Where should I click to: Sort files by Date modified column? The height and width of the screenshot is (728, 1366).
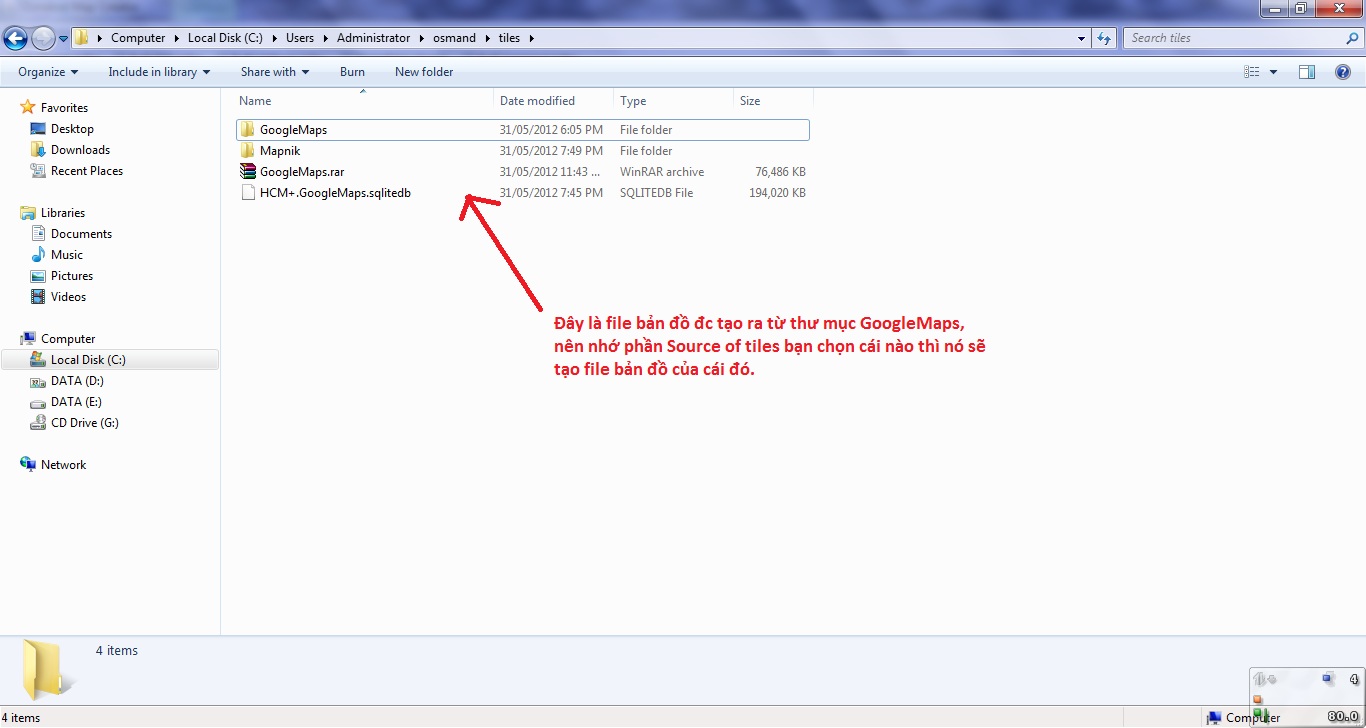point(537,101)
